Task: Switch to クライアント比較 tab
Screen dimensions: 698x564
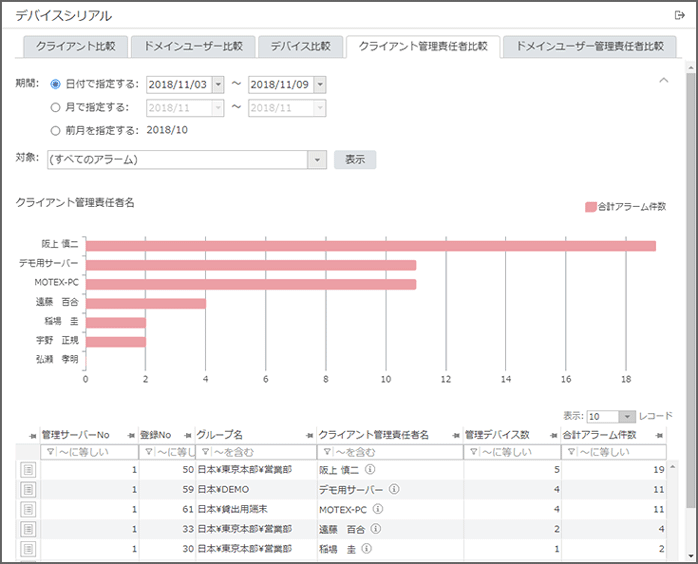Action: [x=76, y=46]
